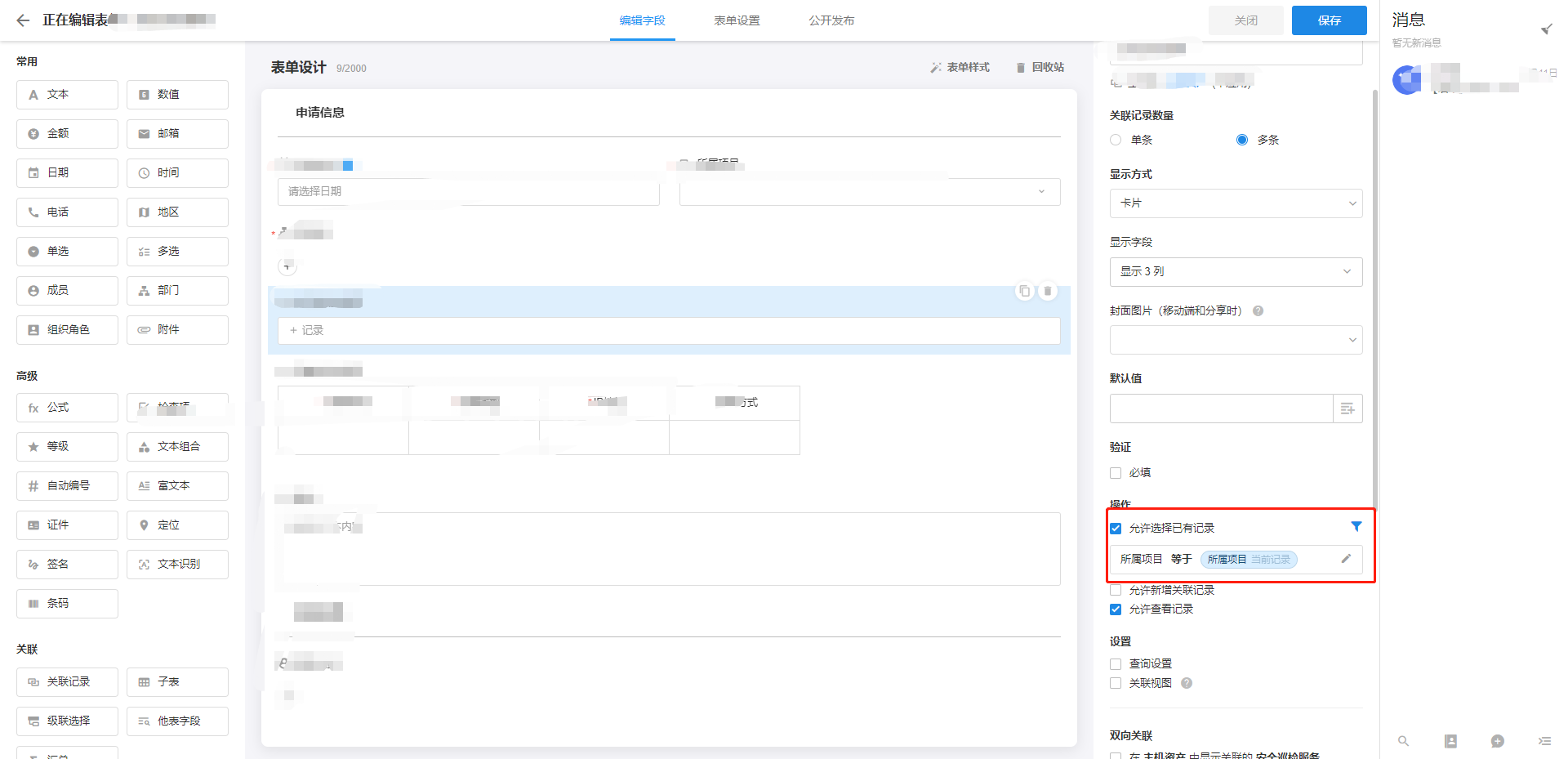Switch to the 表单设置 tab
Image resolution: width=1568 pixels, height=759 pixels.
tap(737, 20)
